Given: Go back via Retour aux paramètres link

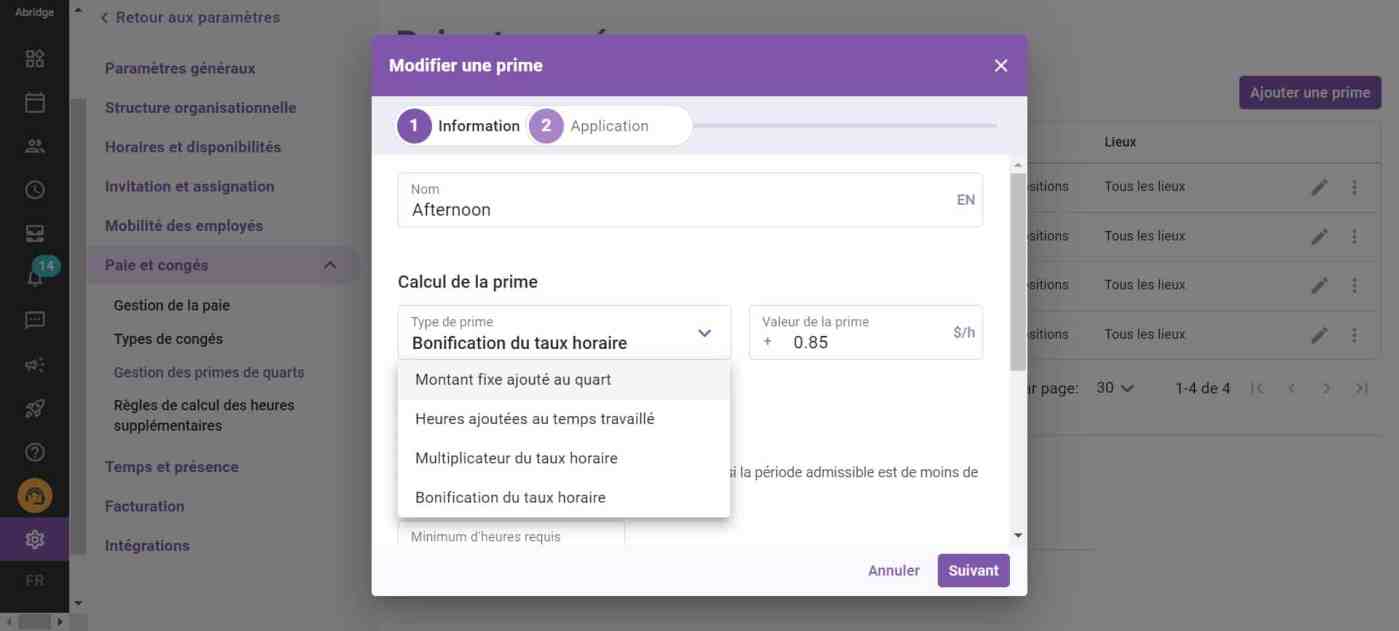Looking at the screenshot, I should tap(190, 16).
